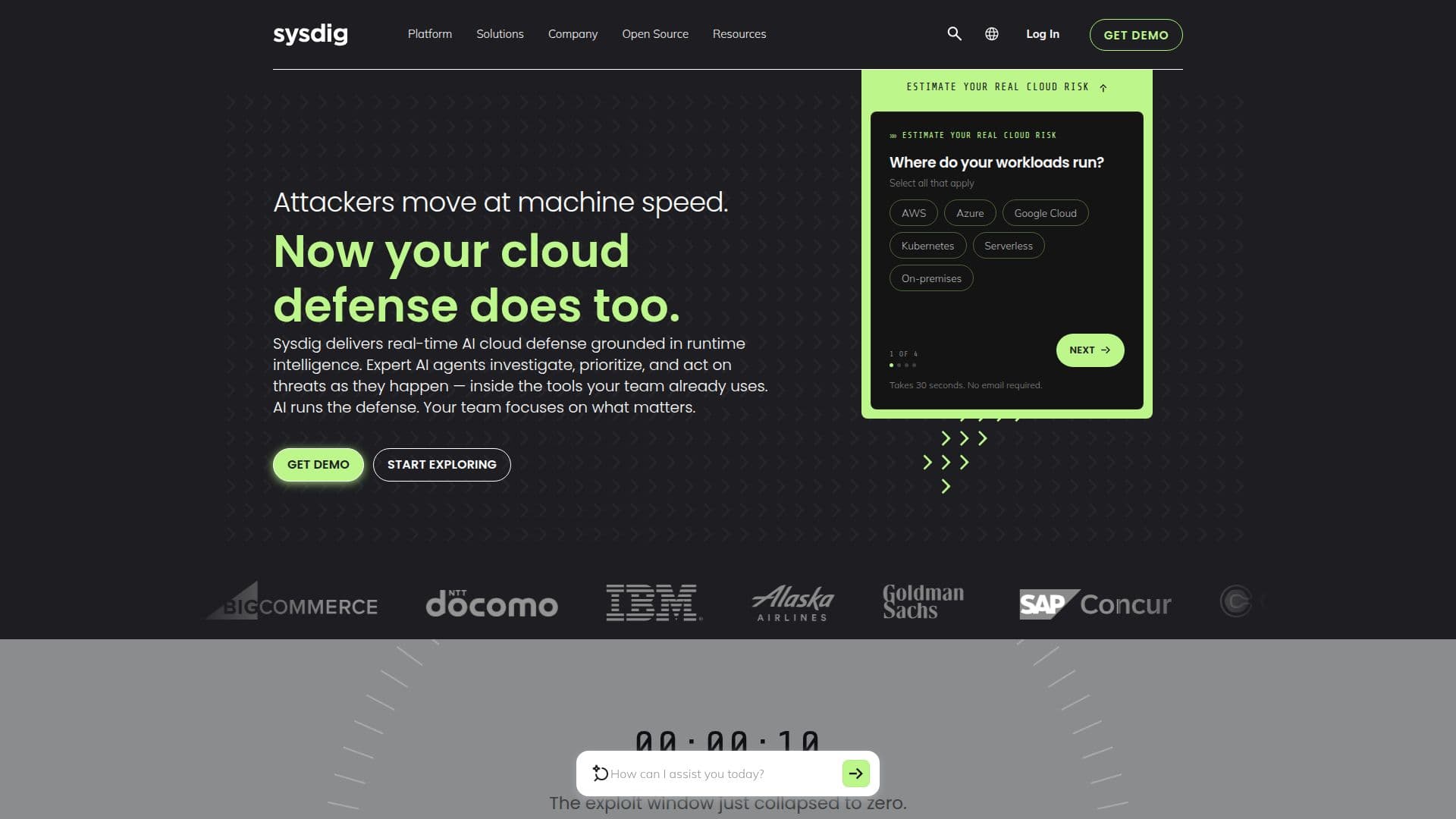Click the Alaska Airlines logo
Image resolution: width=1456 pixels, height=819 pixels.
tap(792, 603)
